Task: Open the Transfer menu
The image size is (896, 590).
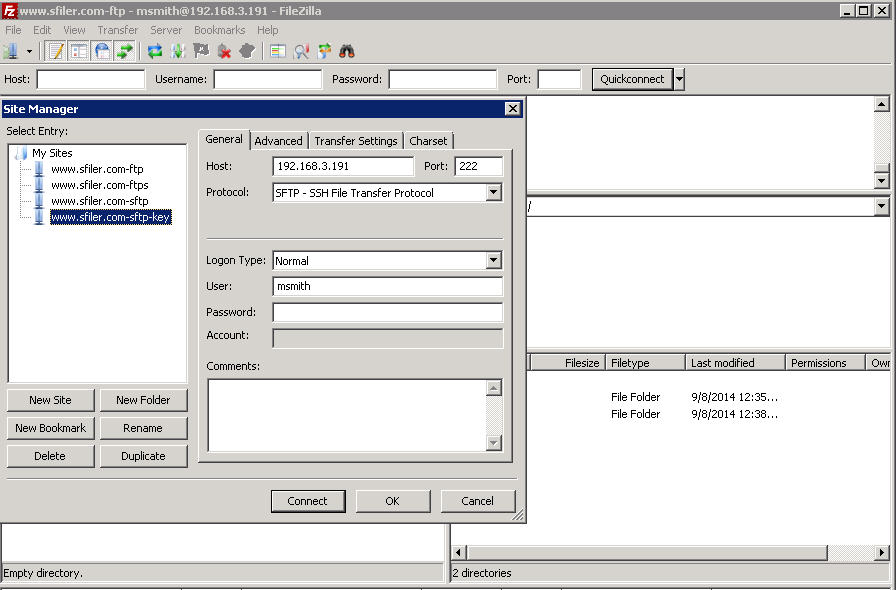Action: [118, 30]
